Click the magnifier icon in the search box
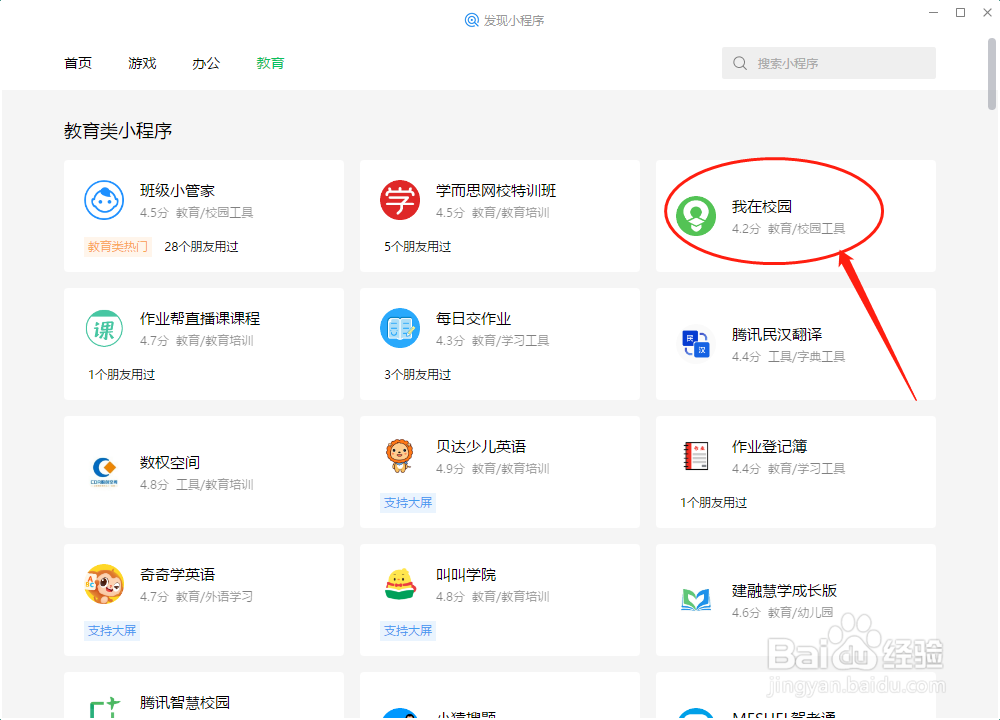Image resolution: width=1000 pixels, height=720 pixels. coord(740,63)
